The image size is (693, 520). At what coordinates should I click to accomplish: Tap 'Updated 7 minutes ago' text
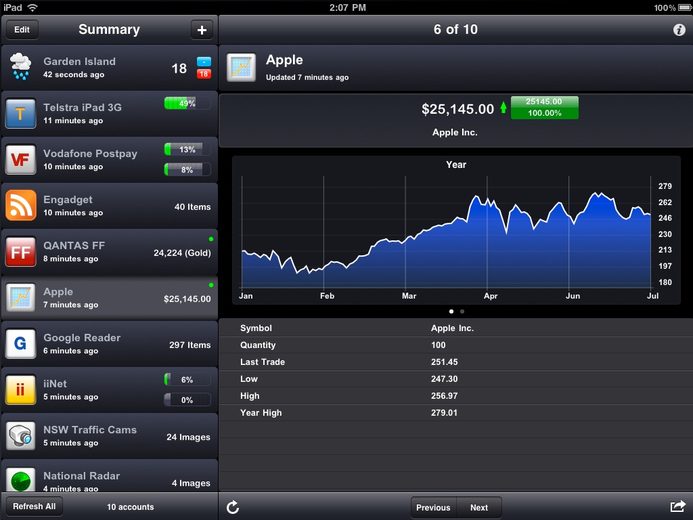[x=307, y=77]
